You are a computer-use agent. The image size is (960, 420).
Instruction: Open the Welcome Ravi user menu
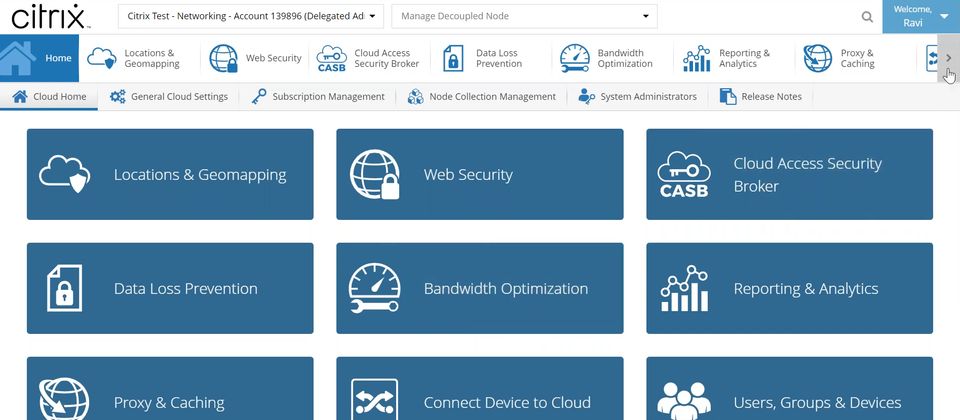pyautogui.click(x=921, y=17)
